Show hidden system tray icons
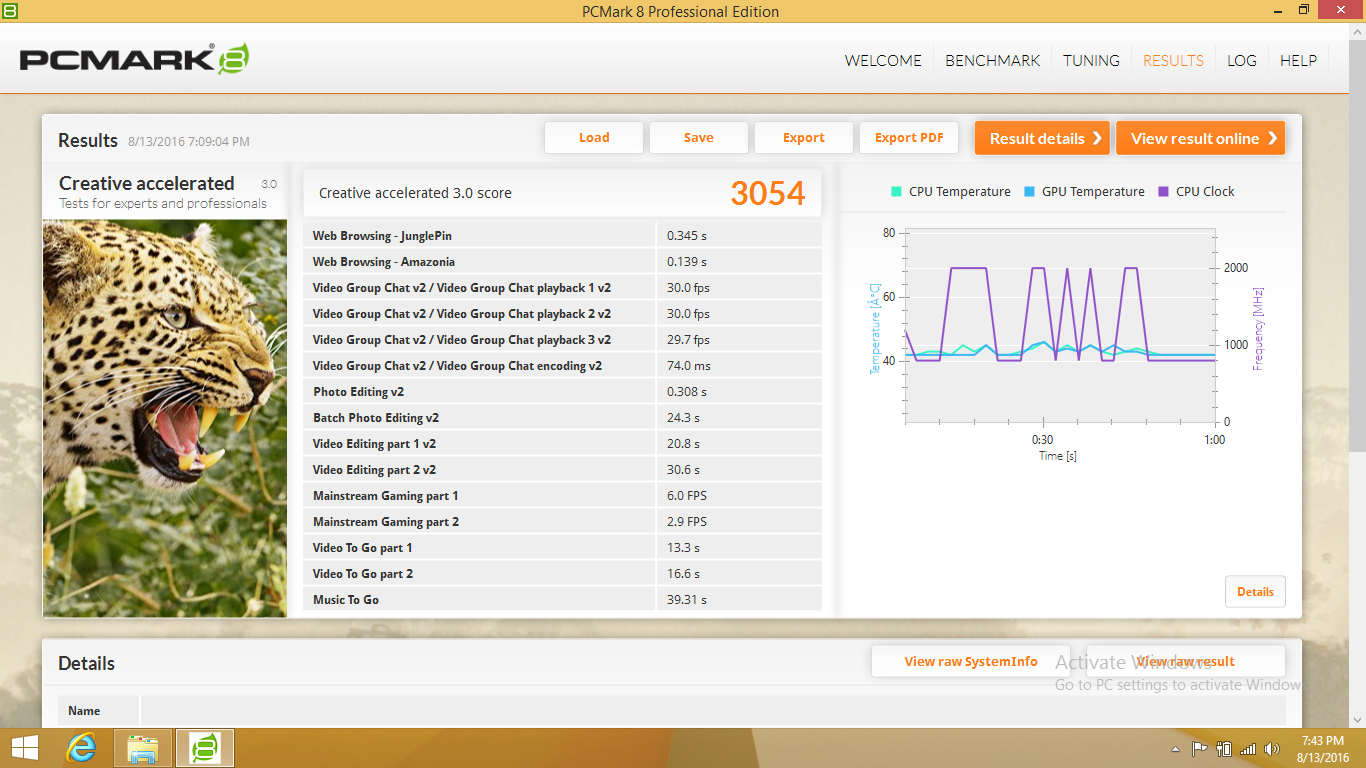1366x768 pixels. pos(1175,749)
